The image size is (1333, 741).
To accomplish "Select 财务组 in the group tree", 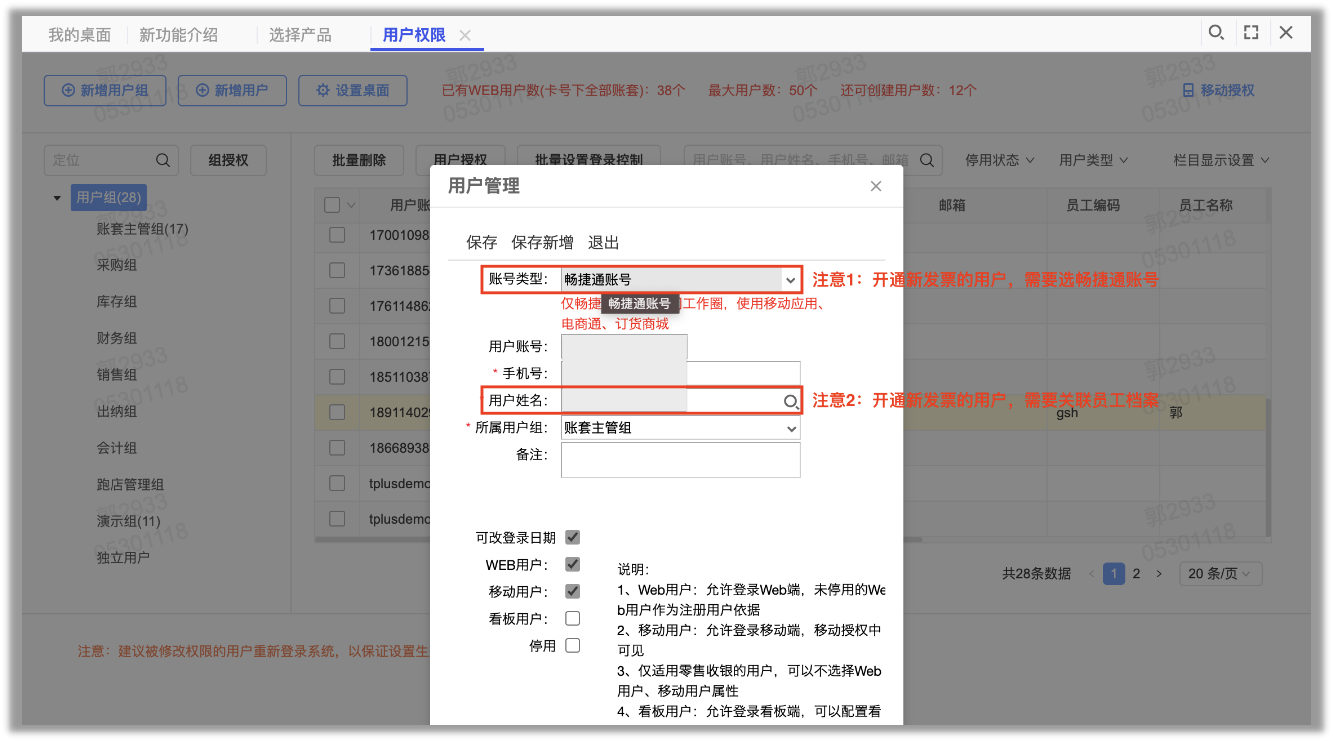I will coord(117,338).
